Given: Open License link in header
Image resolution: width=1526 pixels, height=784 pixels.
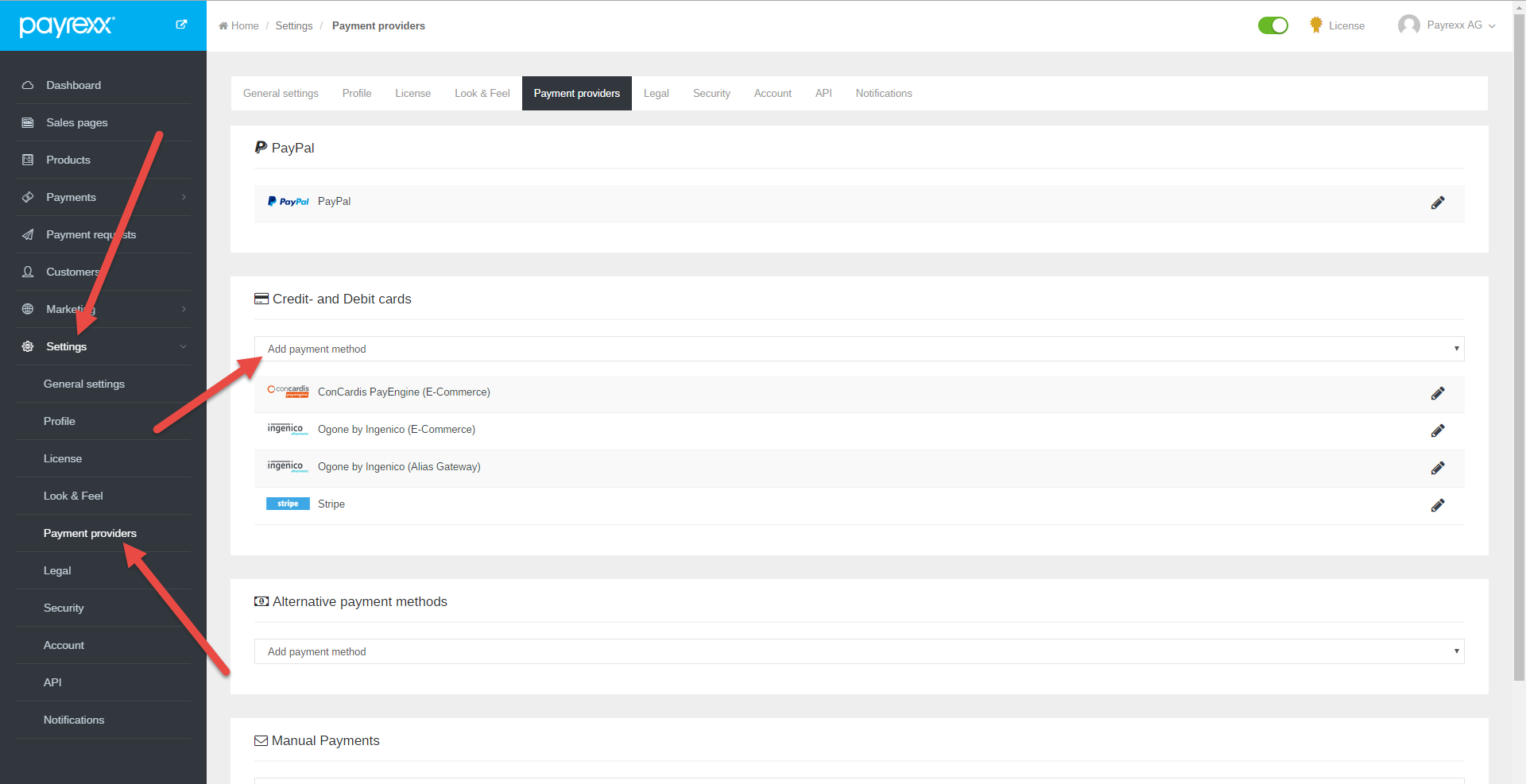Looking at the screenshot, I should (x=1346, y=25).
